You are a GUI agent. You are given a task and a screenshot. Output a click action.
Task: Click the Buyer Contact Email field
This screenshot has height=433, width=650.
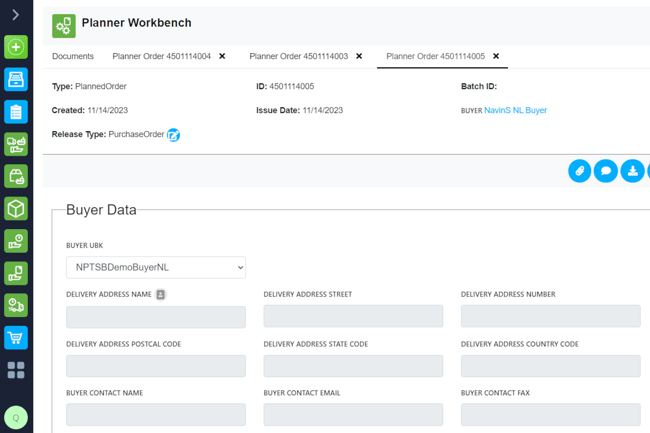point(353,415)
